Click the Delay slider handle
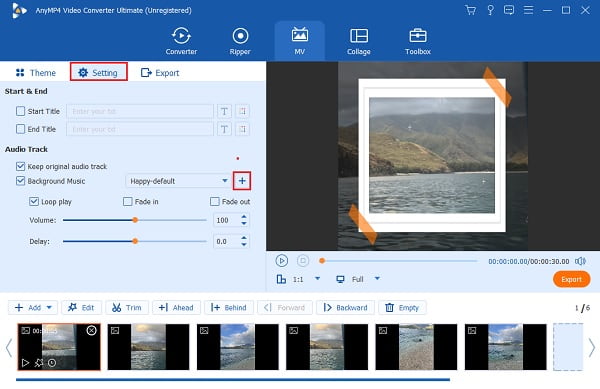This screenshot has height=389, width=600. tap(135, 241)
